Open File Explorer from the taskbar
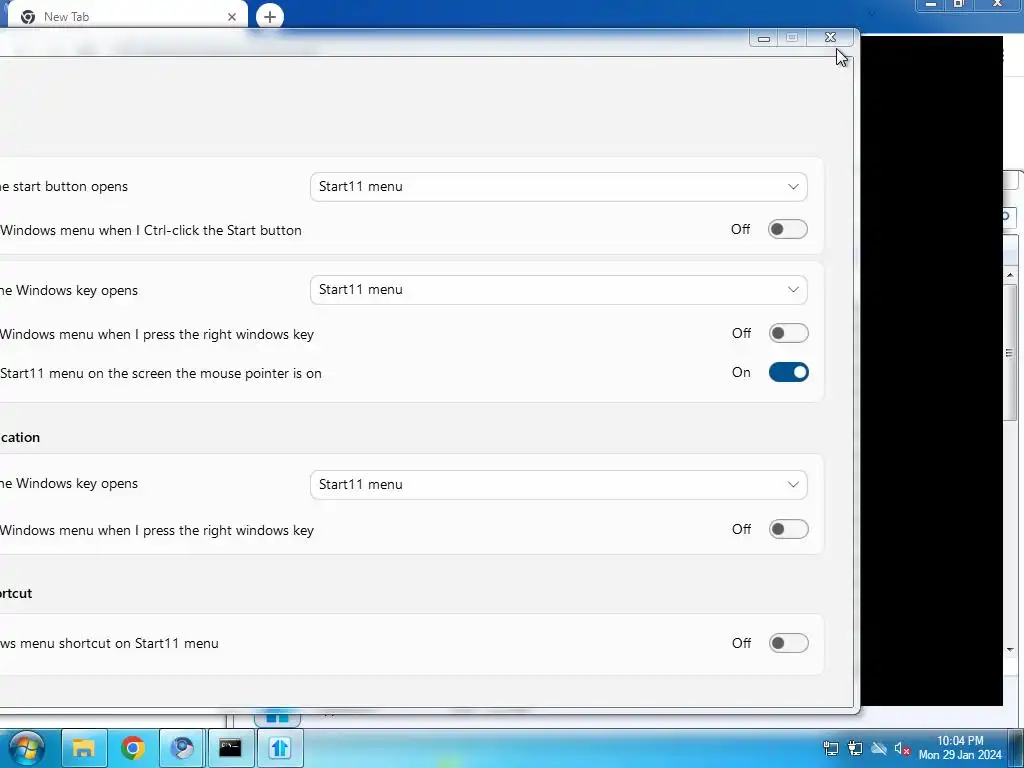This screenshot has width=1024, height=768. tap(84, 748)
